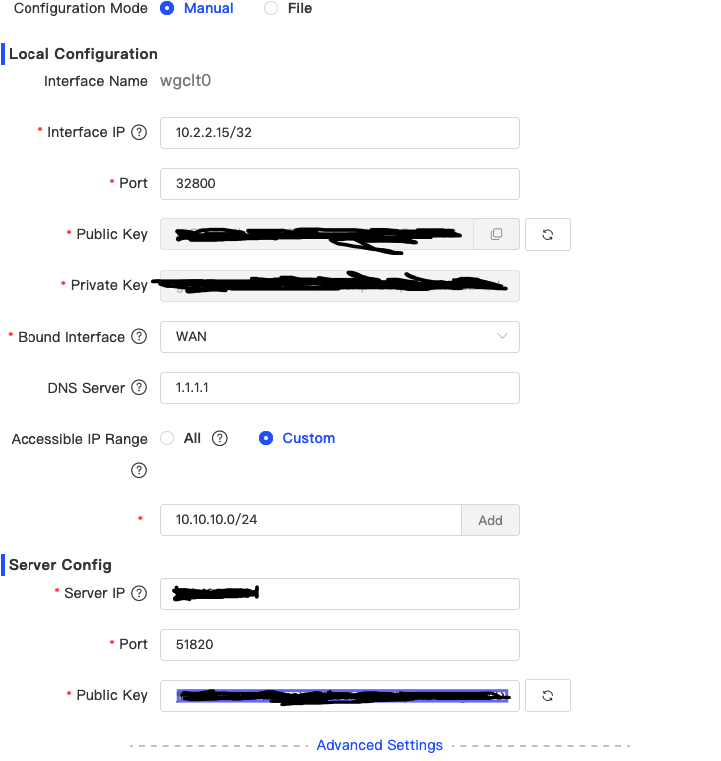The height and width of the screenshot is (761, 721).
Task: Click help icon beside DNS Server
Action: (x=139, y=388)
